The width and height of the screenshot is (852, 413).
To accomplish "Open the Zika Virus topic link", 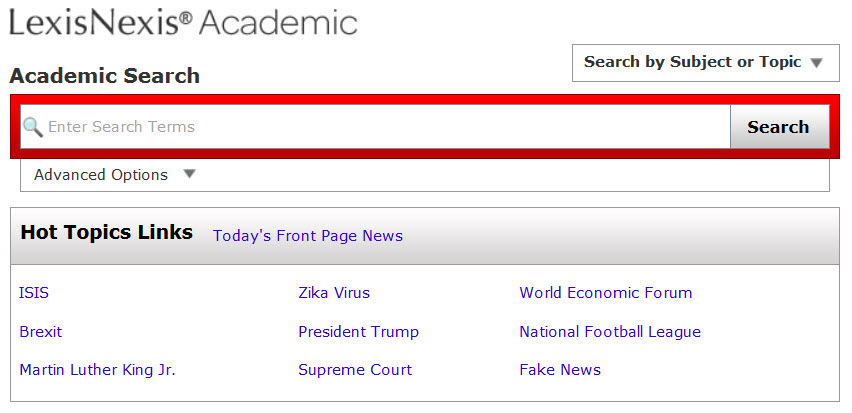I will (334, 293).
